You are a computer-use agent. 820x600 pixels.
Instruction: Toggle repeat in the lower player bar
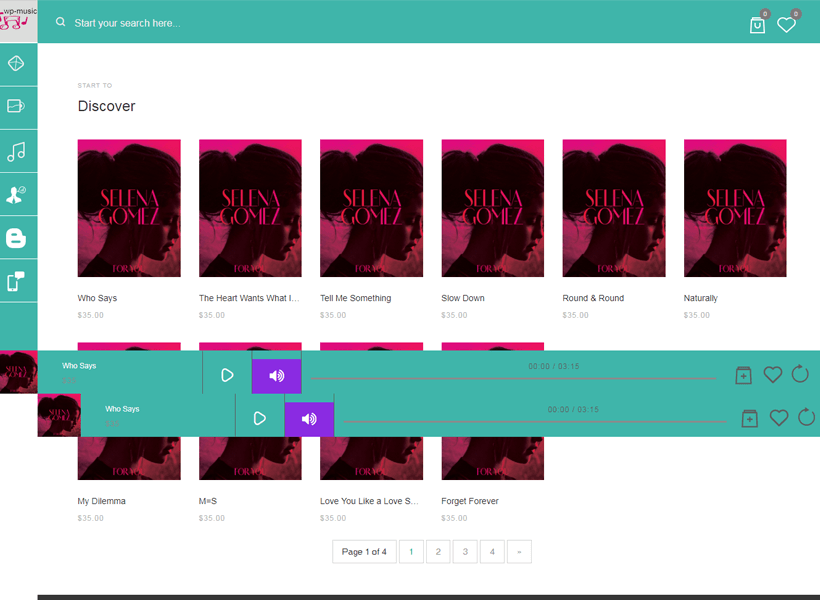tap(806, 417)
